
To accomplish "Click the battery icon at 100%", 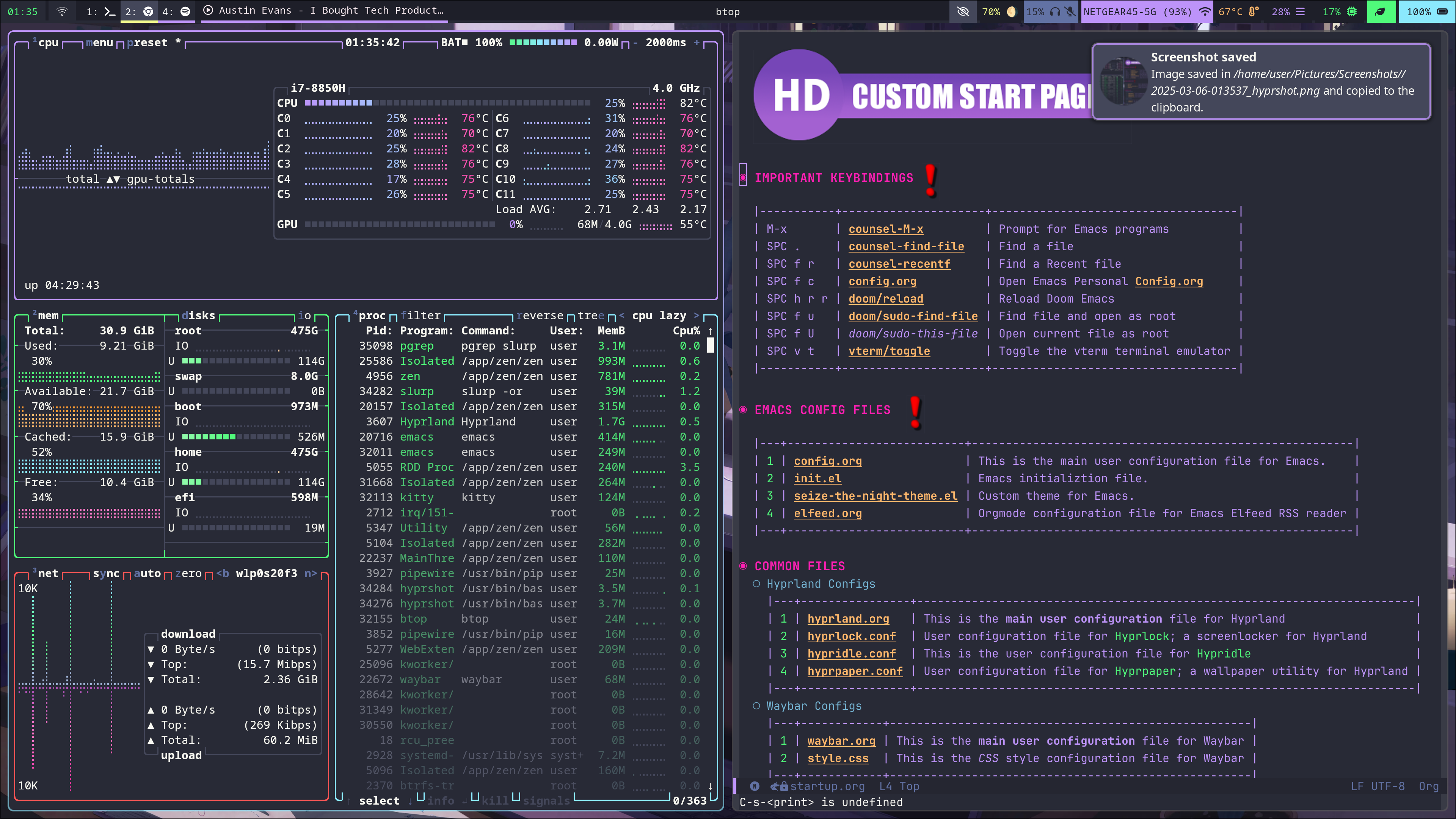I will point(1442,11).
